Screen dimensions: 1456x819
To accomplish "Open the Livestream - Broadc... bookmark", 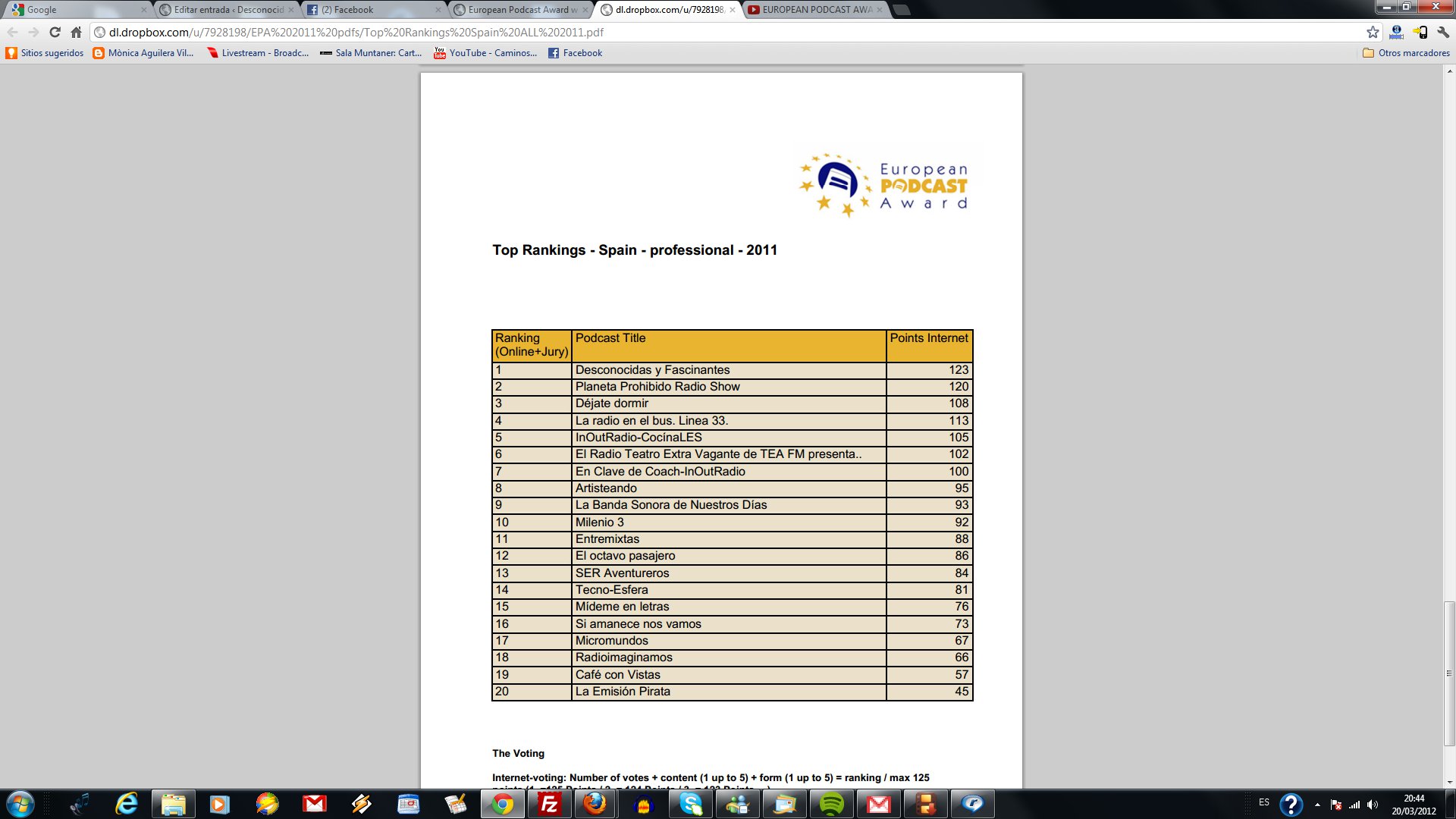I will pos(258,53).
